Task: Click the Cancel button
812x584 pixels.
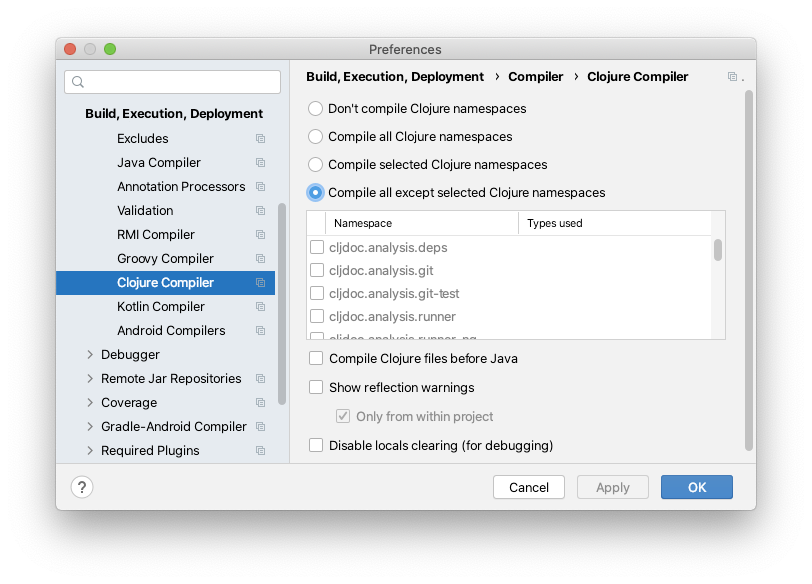Action: tap(529, 487)
